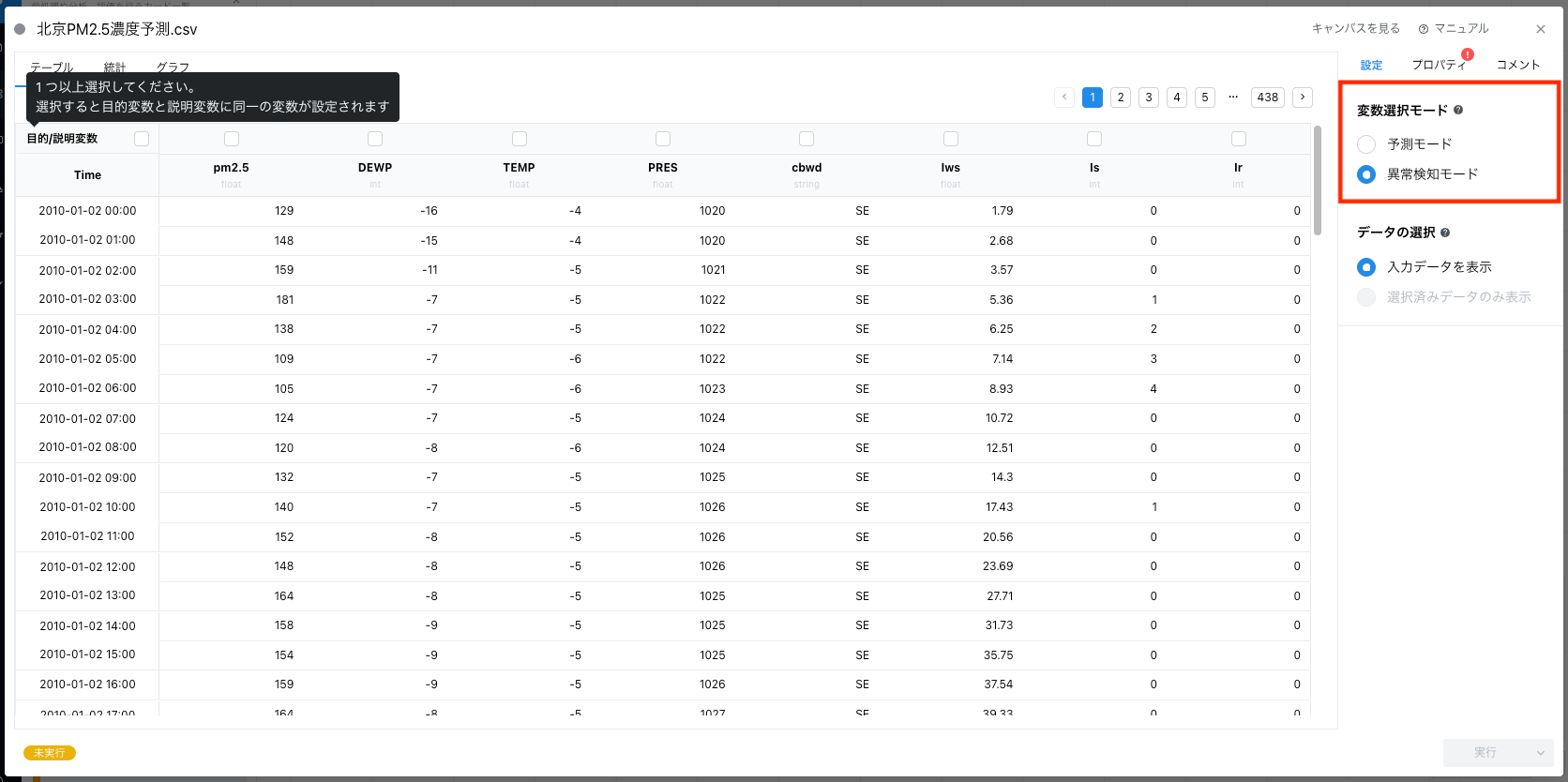Click red notification badge on プロパティ
This screenshot has width=1568, height=782.
click(1468, 54)
